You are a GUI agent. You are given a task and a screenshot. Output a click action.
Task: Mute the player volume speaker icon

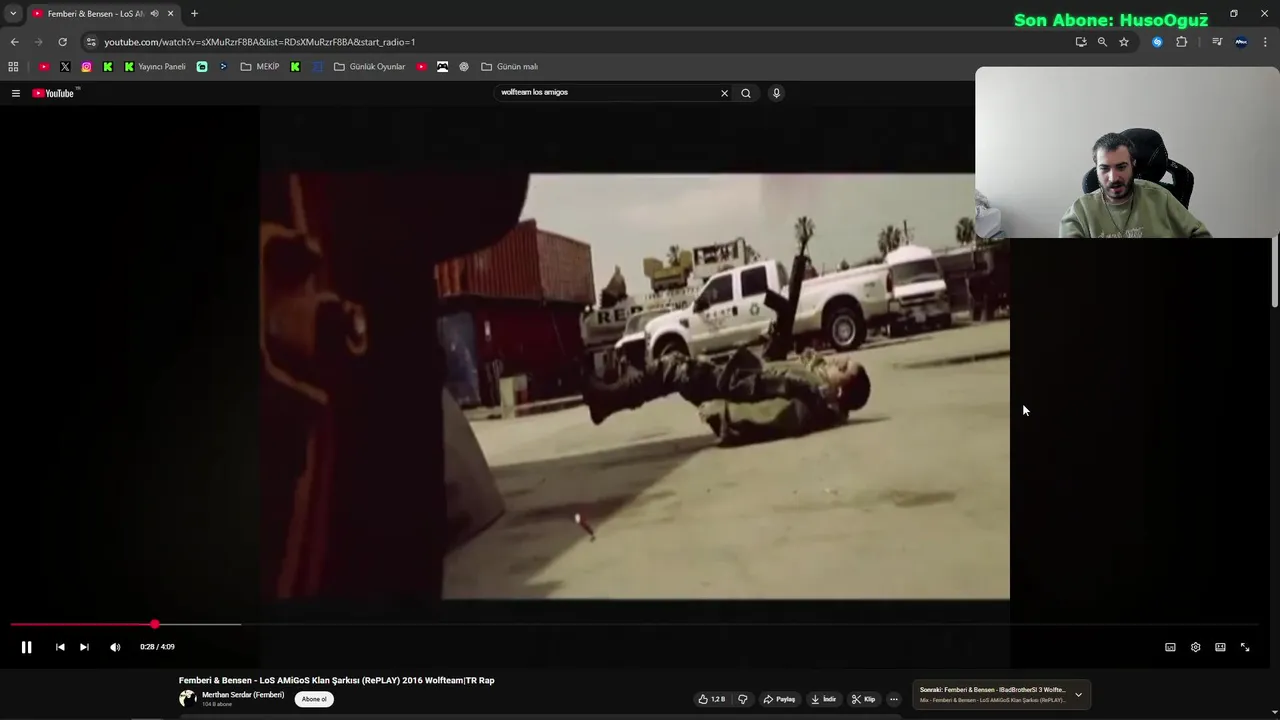click(x=115, y=647)
